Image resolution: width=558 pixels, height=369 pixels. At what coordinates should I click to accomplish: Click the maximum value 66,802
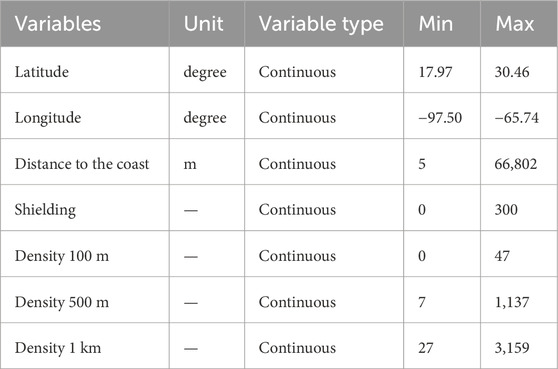516,164
